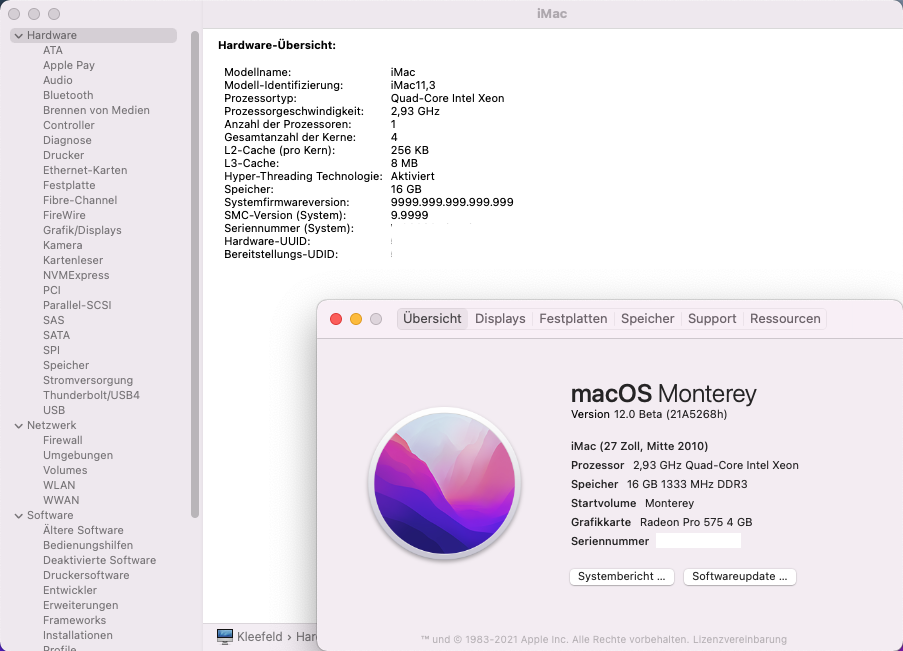
Task: Select ATA in the sidebar
Action: coord(52,50)
